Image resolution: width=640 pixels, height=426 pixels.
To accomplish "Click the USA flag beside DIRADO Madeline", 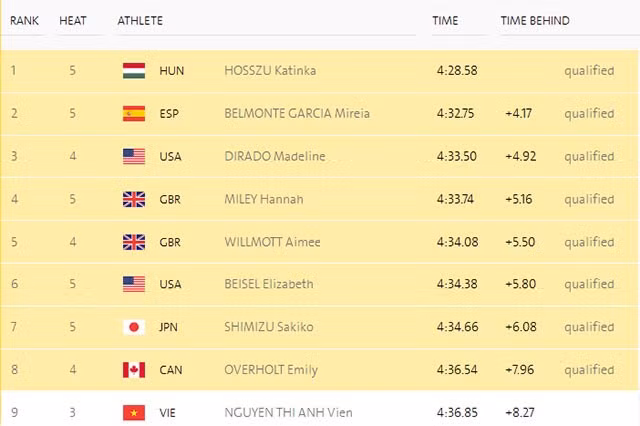I will (134, 156).
